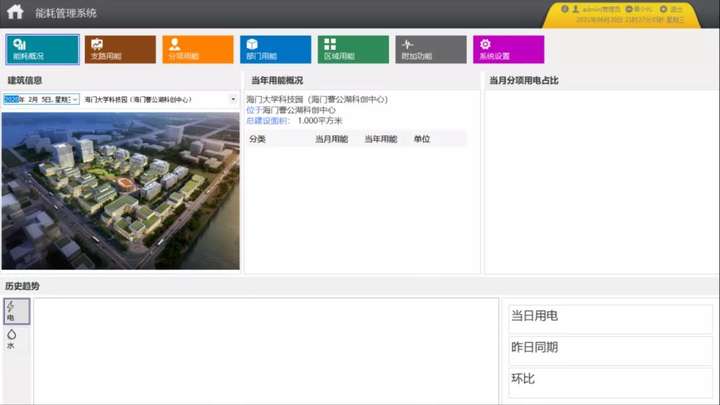The width and height of the screenshot is (720, 405).
Task: Click the home icon in title bar
Action: click(x=15, y=11)
